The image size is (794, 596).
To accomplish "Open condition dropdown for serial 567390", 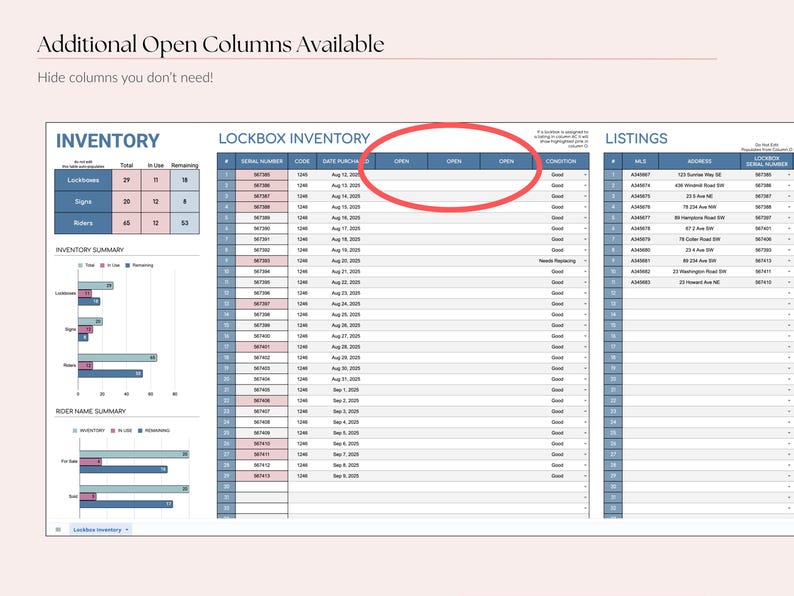I will coord(585,228).
